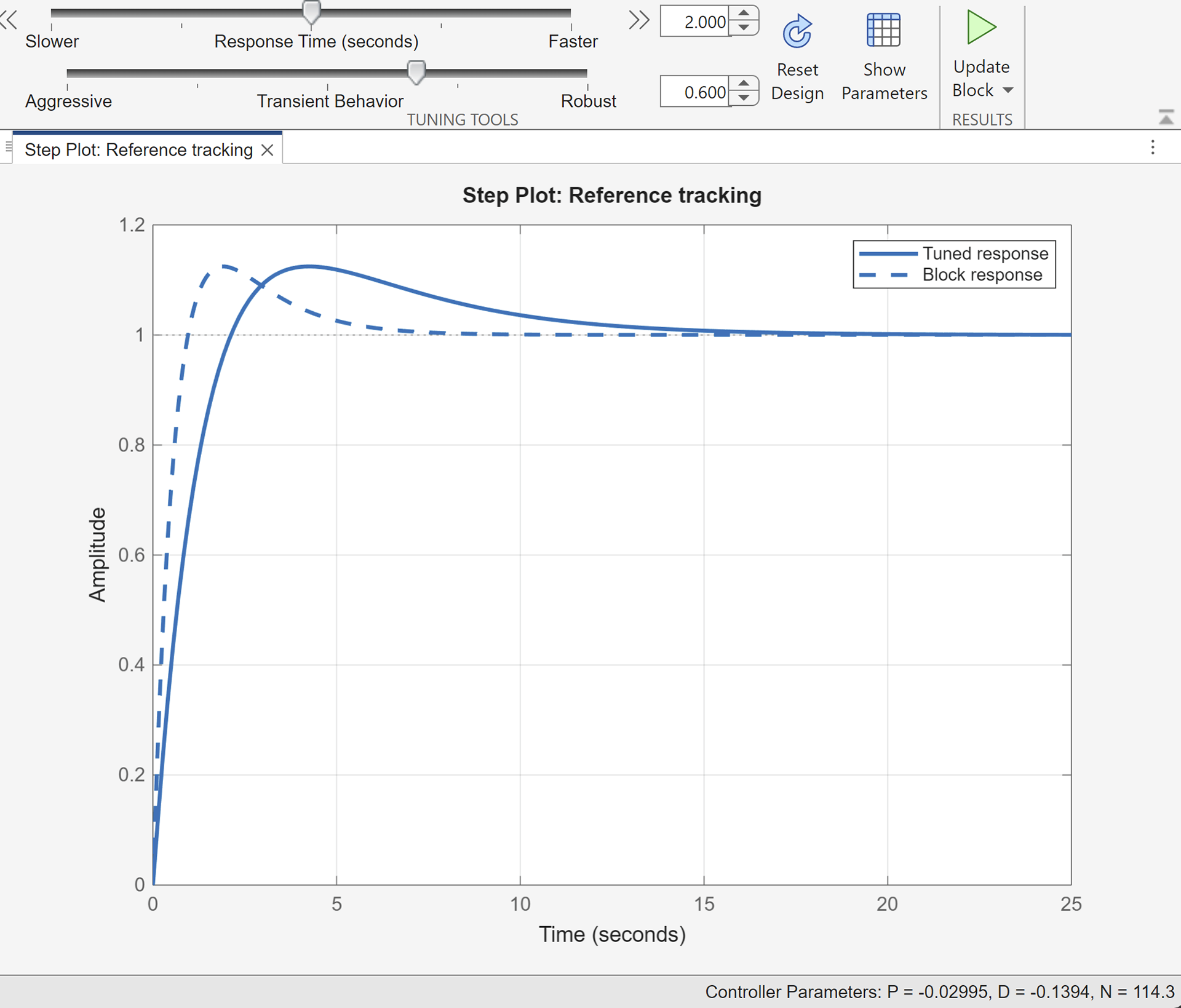The height and width of the screenshot is (1008, 1181).
Task: Click the tab list handle left of Step Plot tab
Action: click(x=8, y=146)
